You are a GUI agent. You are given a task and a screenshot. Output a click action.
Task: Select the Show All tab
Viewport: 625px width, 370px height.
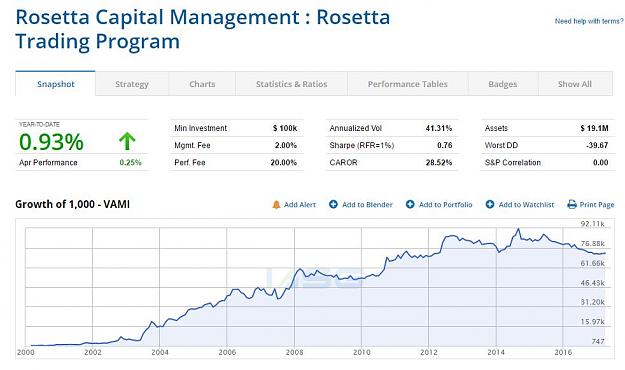[x=575, y=84]
